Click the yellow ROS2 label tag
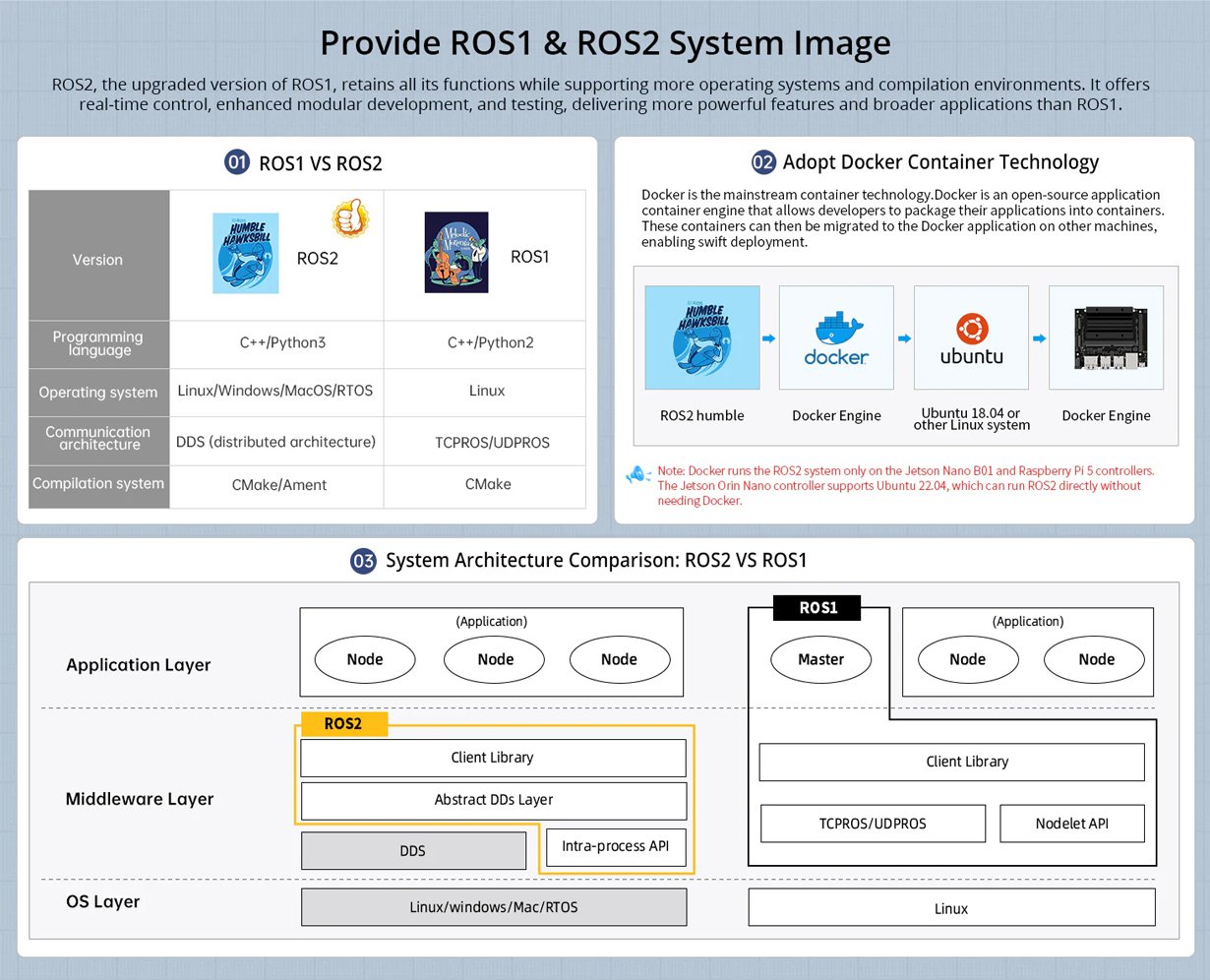Screen dimensions: 1210x980 pos(343,724)
